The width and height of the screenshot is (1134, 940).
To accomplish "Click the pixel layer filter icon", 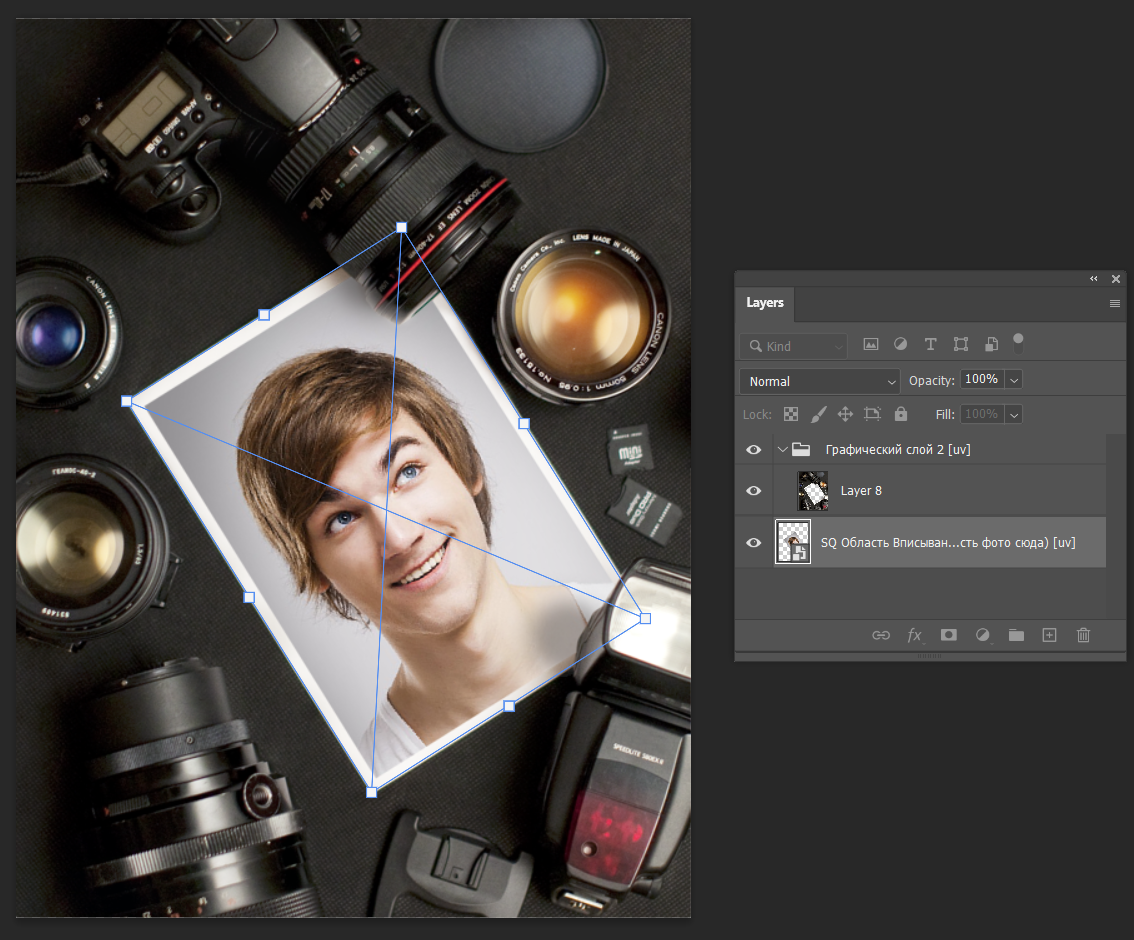I will click(871, 344).
